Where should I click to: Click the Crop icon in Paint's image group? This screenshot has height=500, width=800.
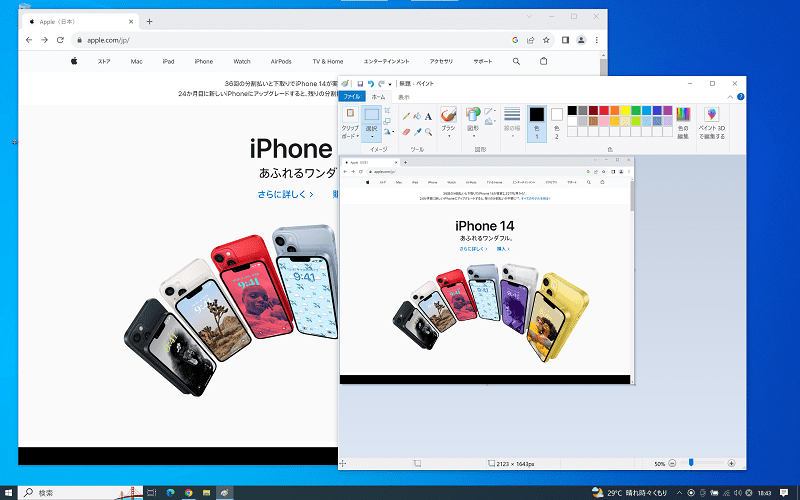tap(387, 110)
